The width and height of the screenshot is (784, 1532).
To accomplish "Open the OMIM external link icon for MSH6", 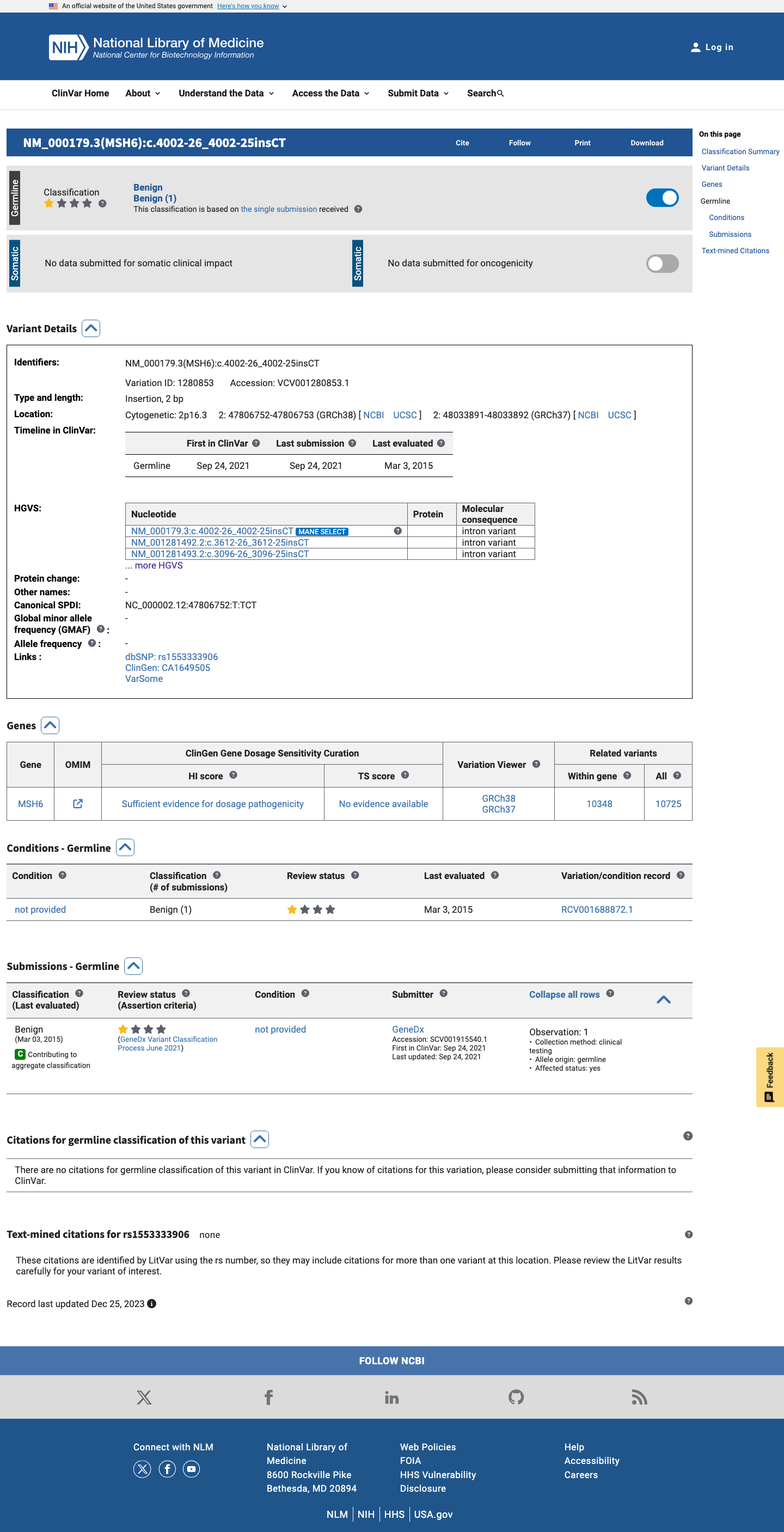I will pyautogui.click(x=77, y=803).
